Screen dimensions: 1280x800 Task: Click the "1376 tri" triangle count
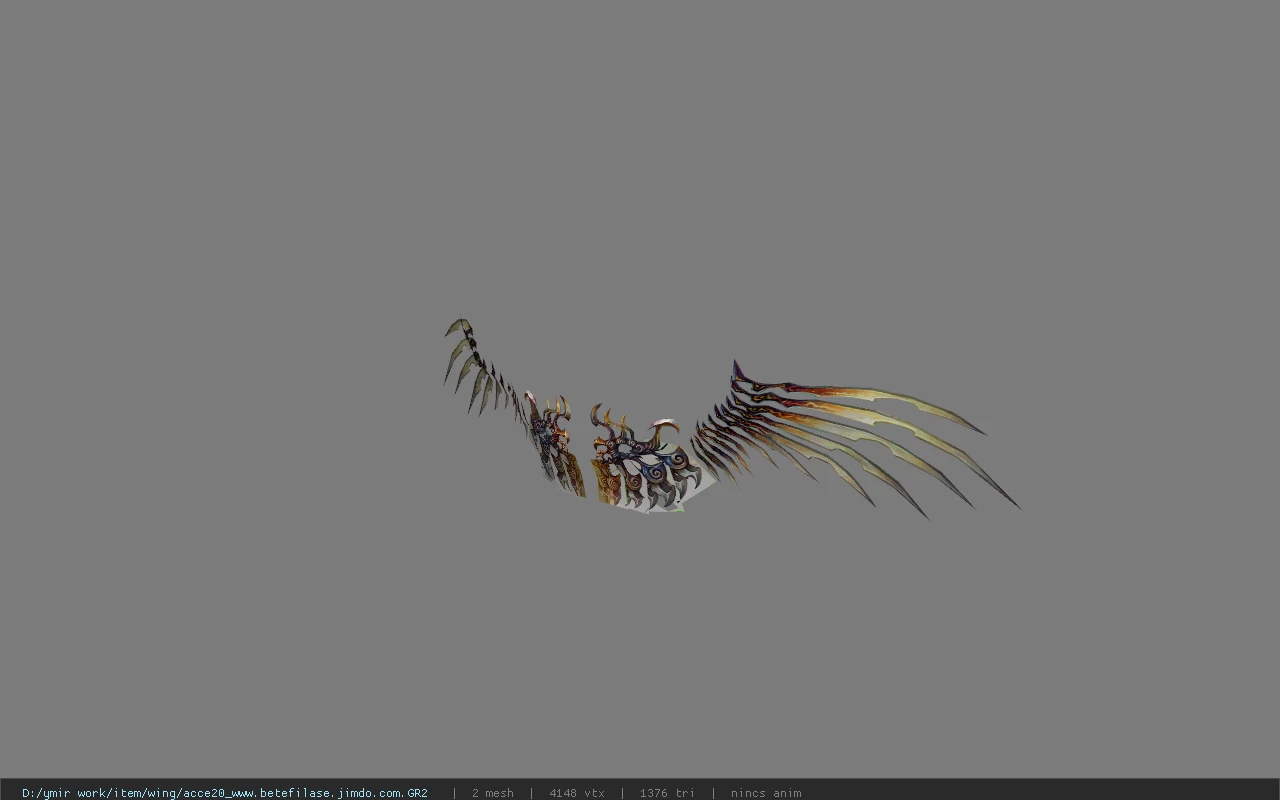(x=666, y=793)
